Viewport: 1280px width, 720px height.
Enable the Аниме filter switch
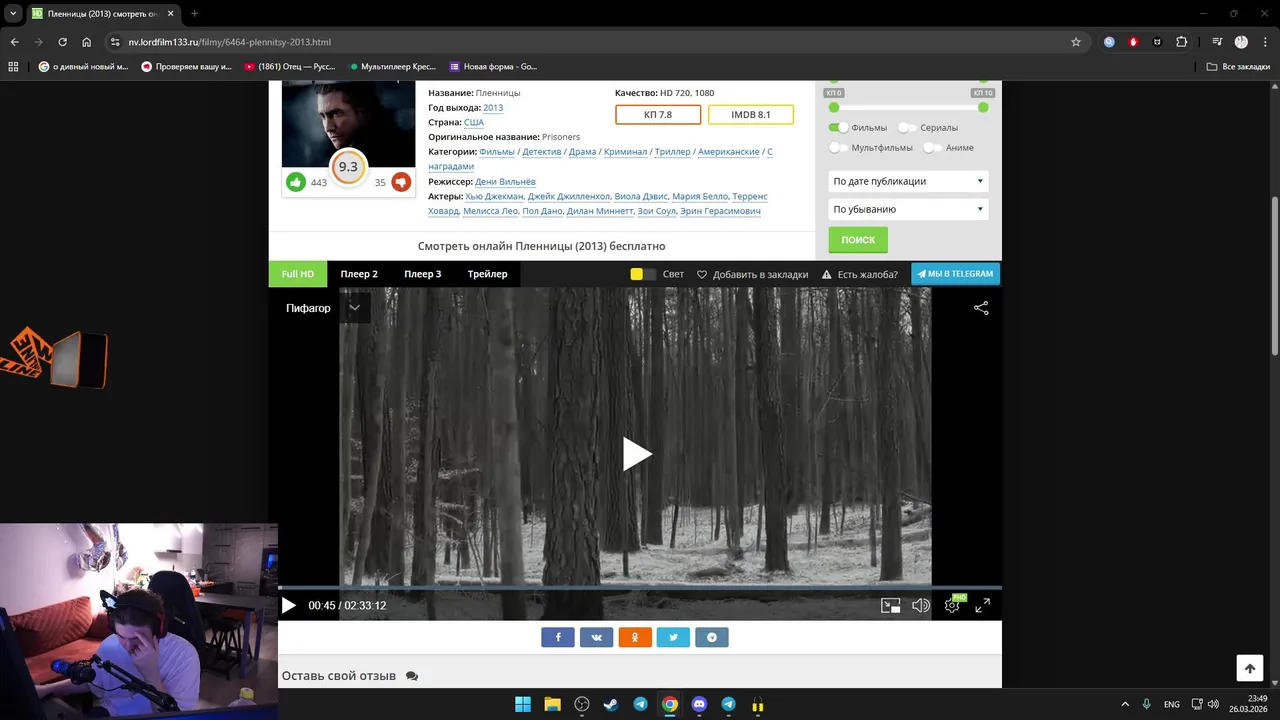point(932,148)
